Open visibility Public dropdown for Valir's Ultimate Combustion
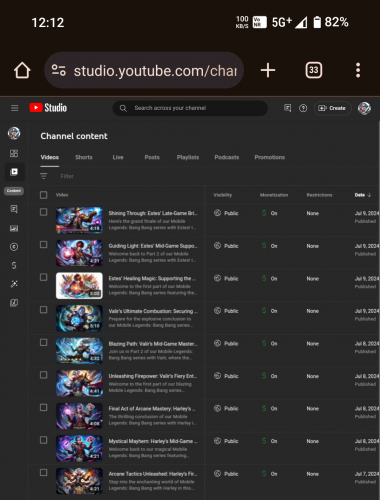This screenshot has width=380, height=500. pyautogui.click(x=226, y=311)
